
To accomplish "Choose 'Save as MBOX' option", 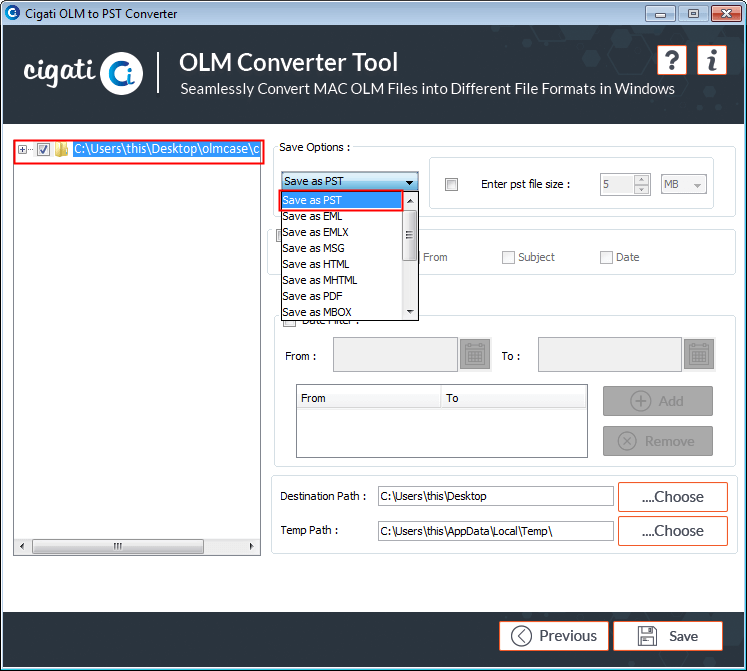I will 342,312.
